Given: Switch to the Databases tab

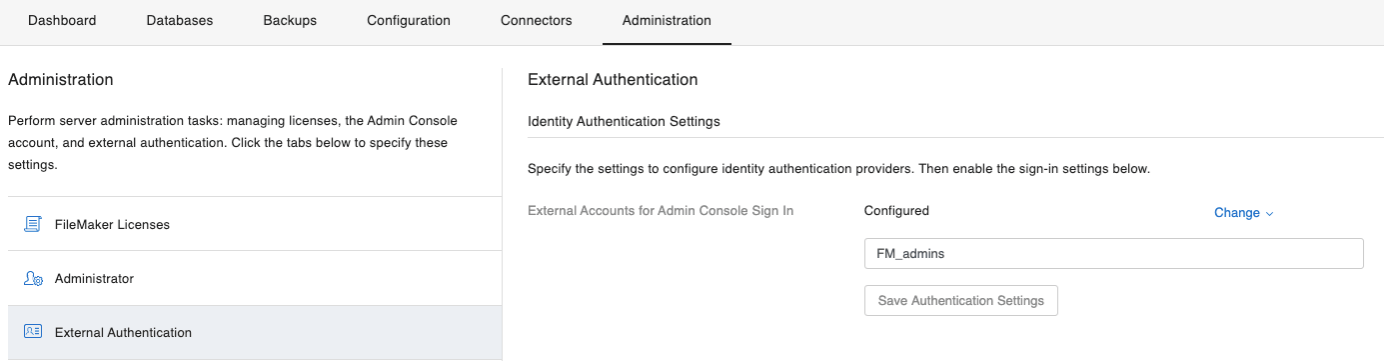Looking at the screenshot, I should coord(180,20).
